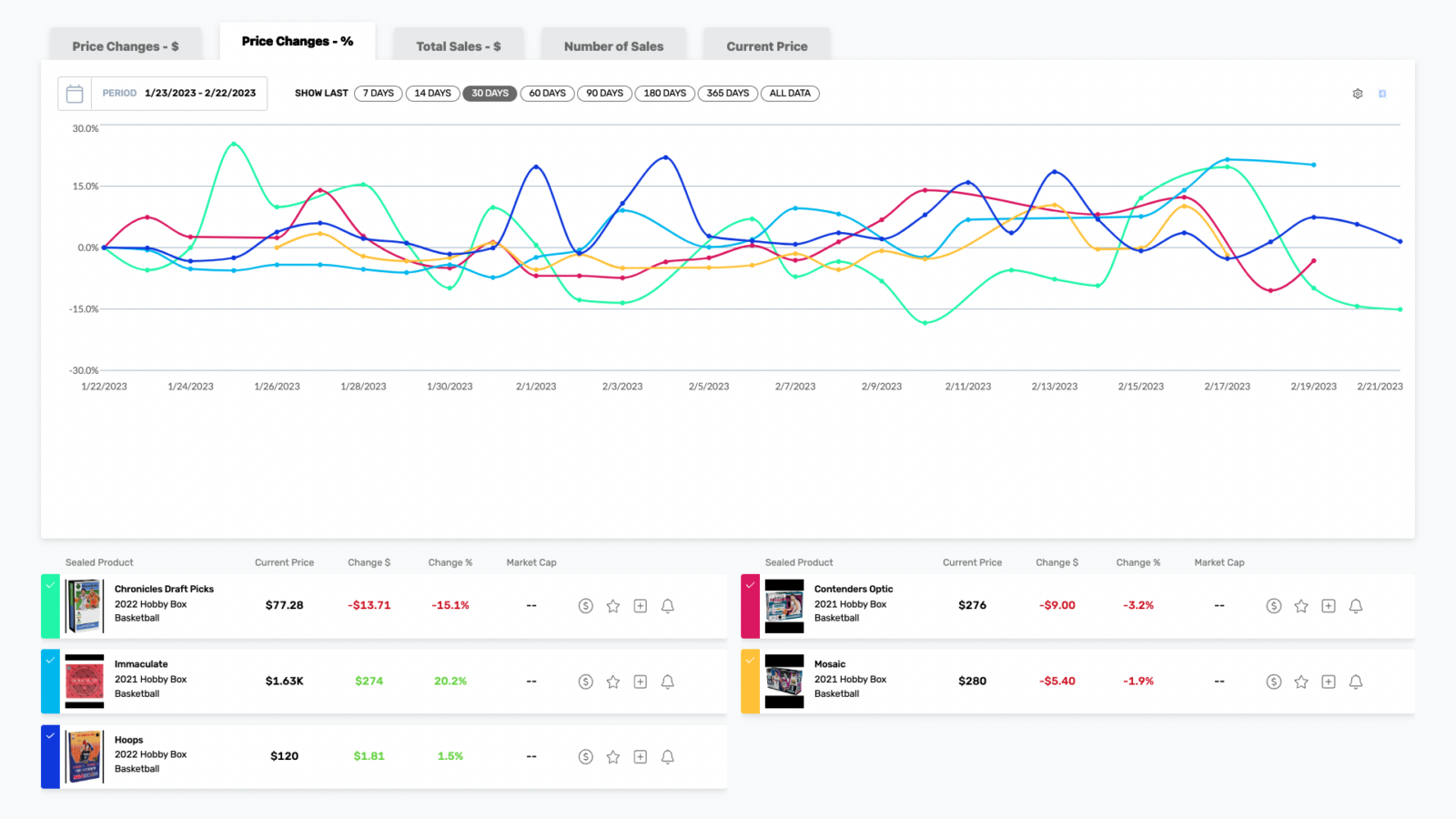This screenshot has height=819, width=1456.
Task: Favorite Immaculate with the star icon
Action: 613,682
